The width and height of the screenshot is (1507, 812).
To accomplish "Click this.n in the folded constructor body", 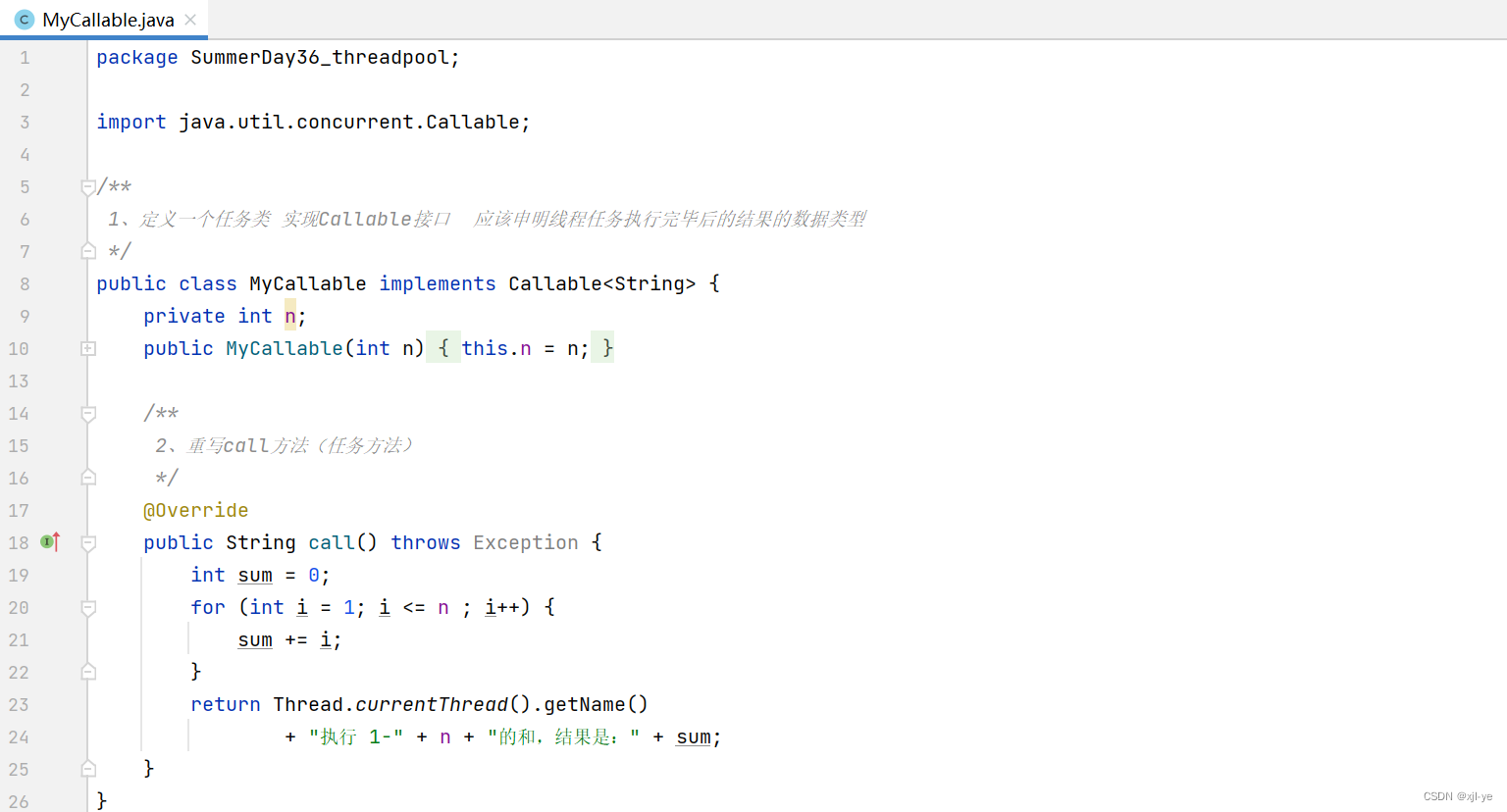I will [496, 349].
